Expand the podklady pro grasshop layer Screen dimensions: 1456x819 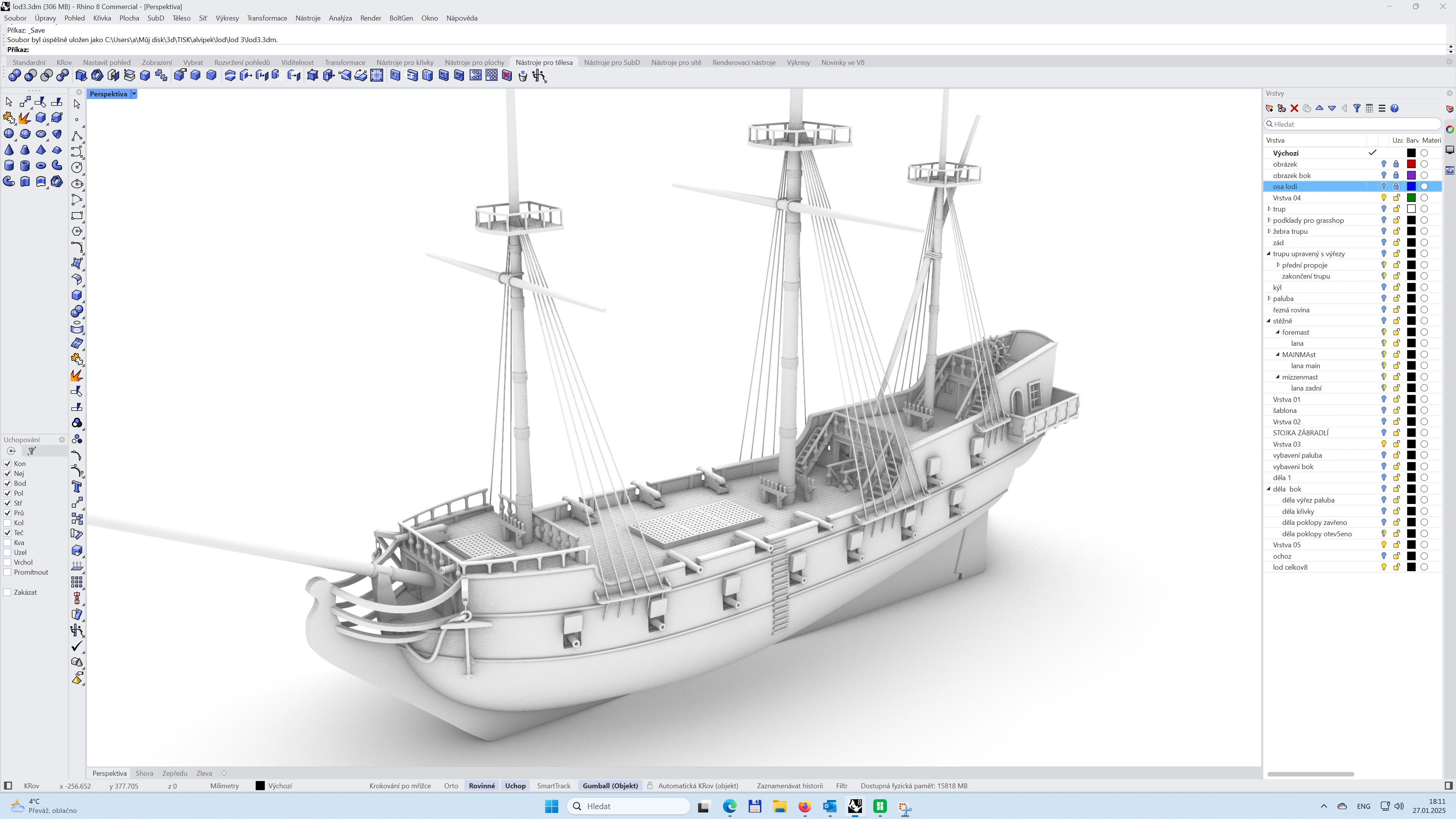1269,220
